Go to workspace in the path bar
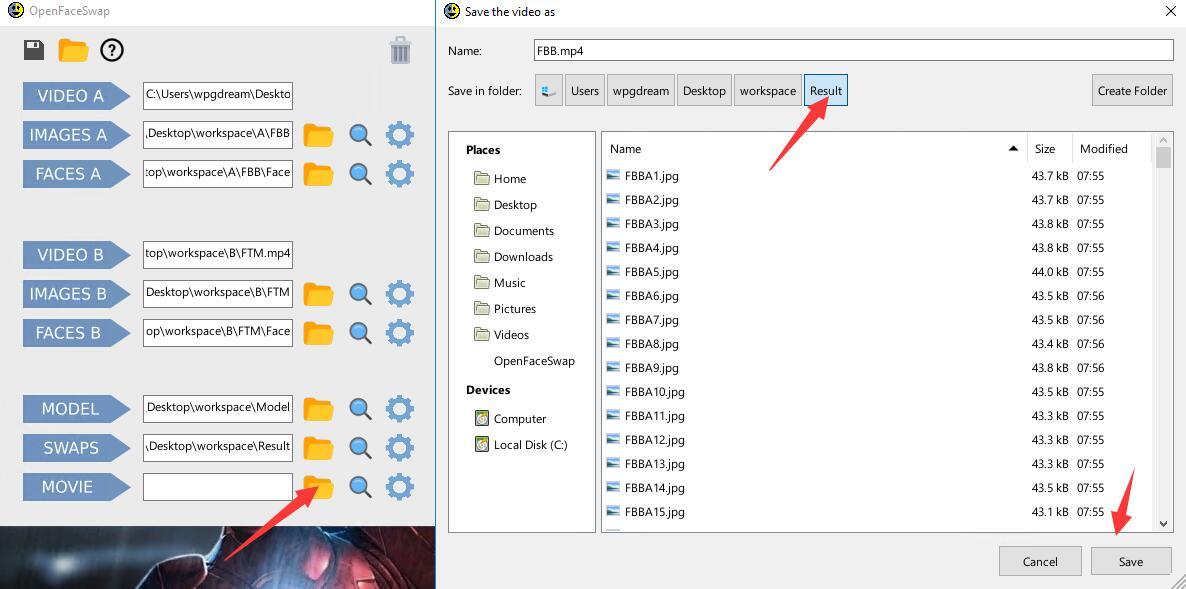This screenshot has width=1186, height=589. 768,91
